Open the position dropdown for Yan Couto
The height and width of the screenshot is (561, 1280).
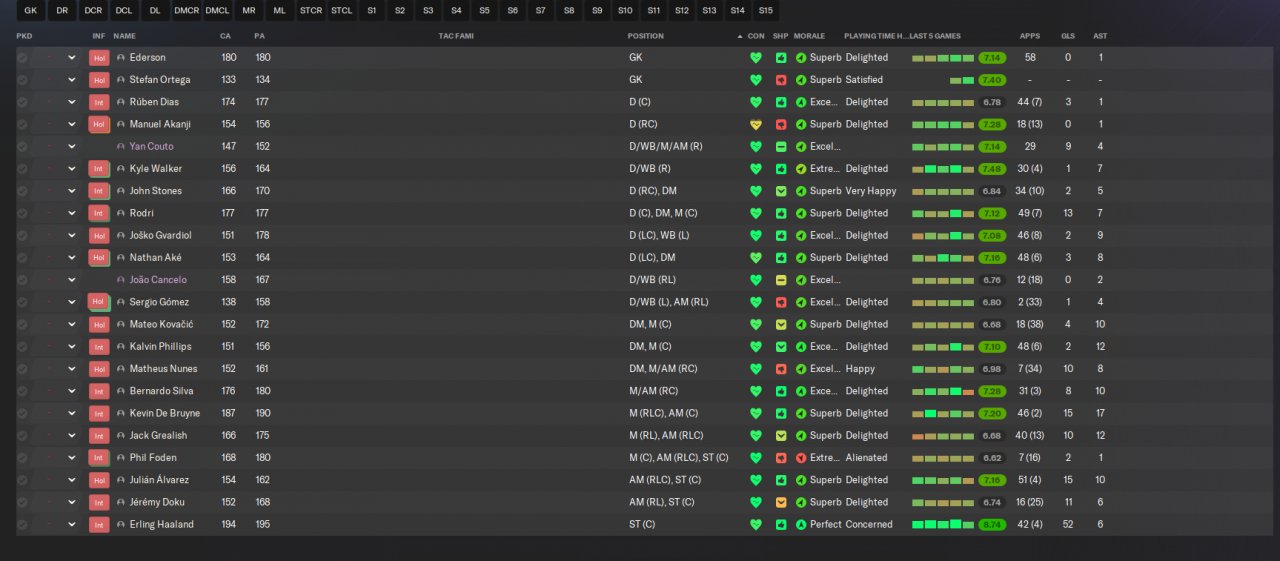pyautogui.click(x=72, y=147)
